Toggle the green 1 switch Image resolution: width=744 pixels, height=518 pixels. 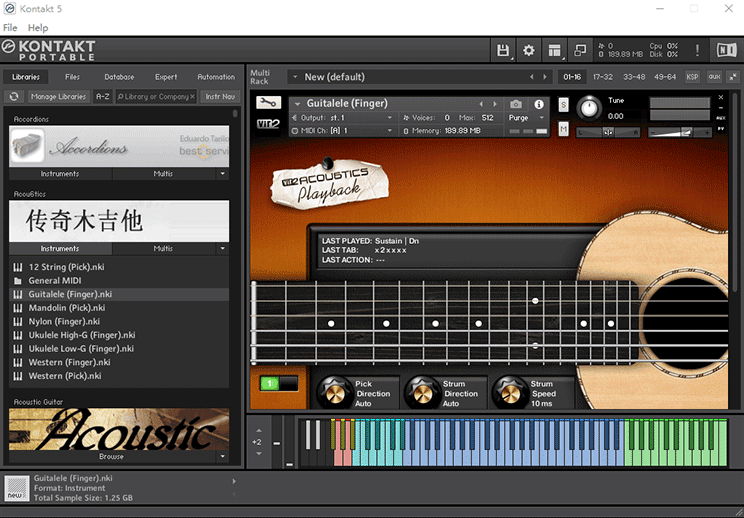(x=279, y=383)
